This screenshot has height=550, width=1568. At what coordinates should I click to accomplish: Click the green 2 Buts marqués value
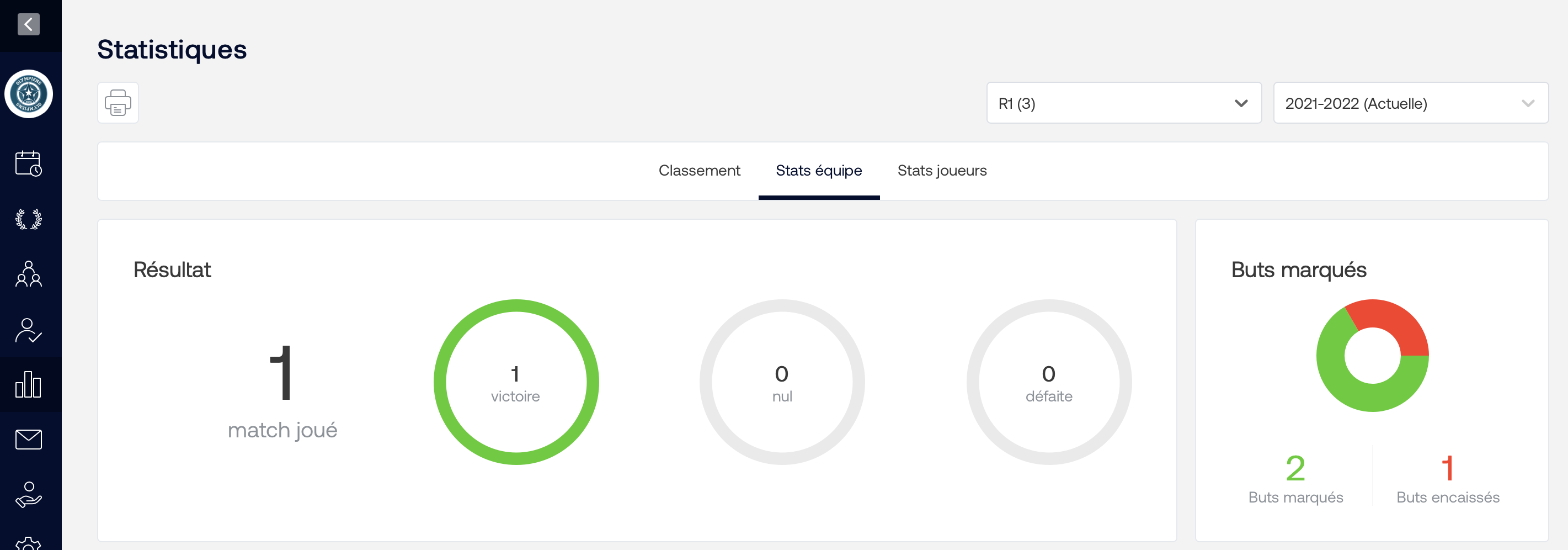click(1295, 468)
